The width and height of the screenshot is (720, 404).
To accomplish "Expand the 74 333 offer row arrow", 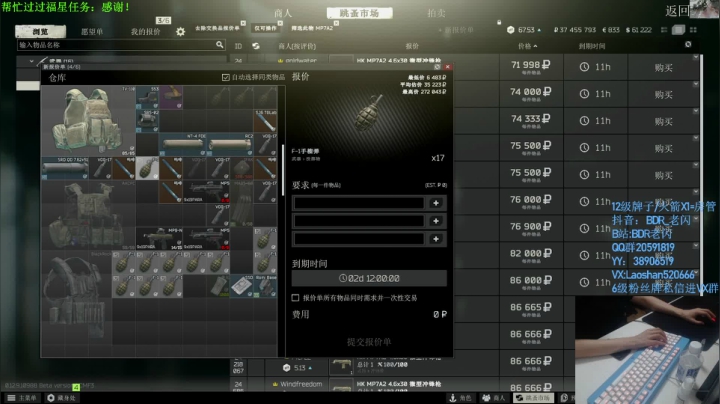I will pyautogui.click(x=696, y=111).
